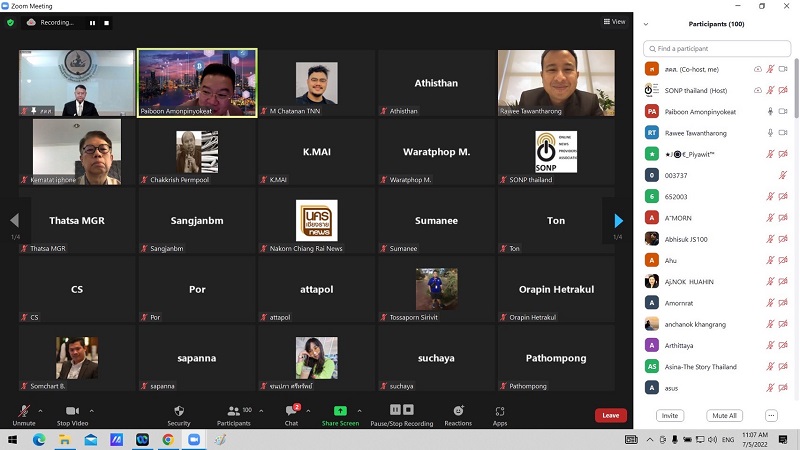Stop the recording from top indicator
Viewport: 800px width, 450px height.
[107, 22]
